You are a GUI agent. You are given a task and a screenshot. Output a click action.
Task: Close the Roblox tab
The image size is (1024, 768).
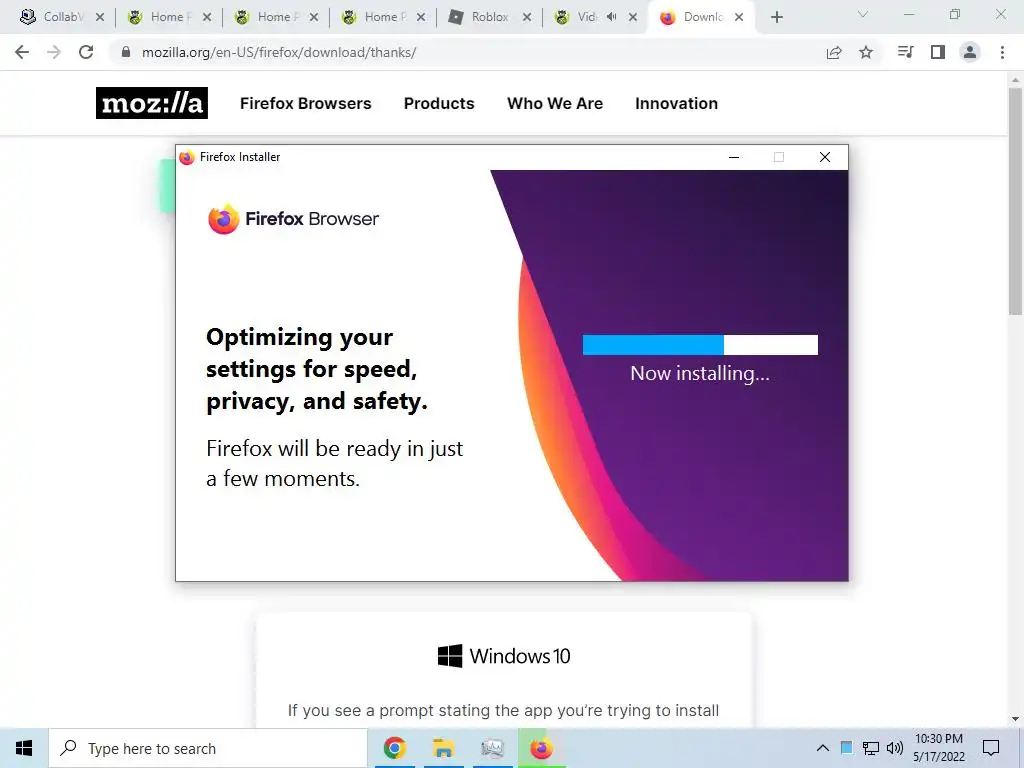(527, 17)
